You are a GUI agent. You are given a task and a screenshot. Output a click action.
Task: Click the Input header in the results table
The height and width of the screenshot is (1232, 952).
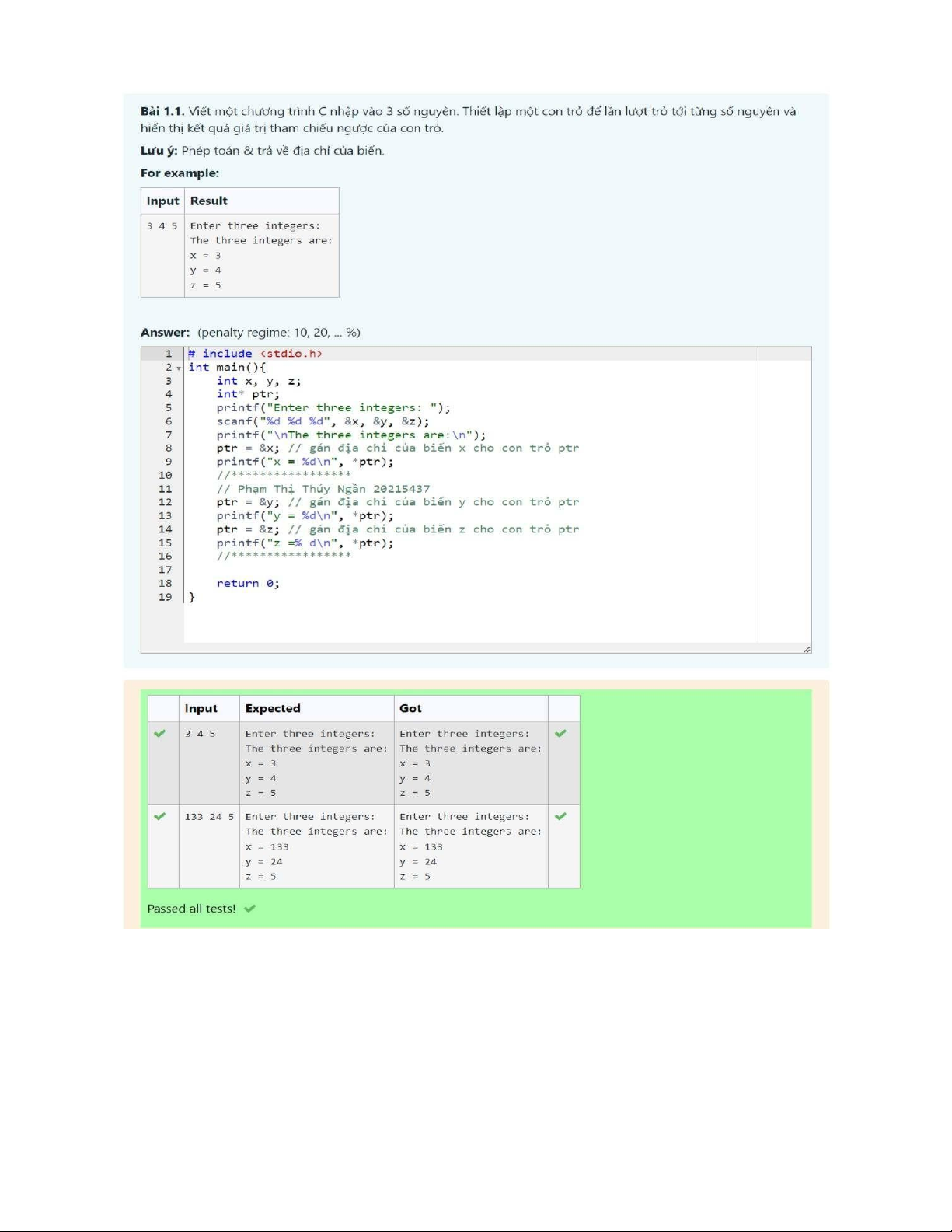201,708
